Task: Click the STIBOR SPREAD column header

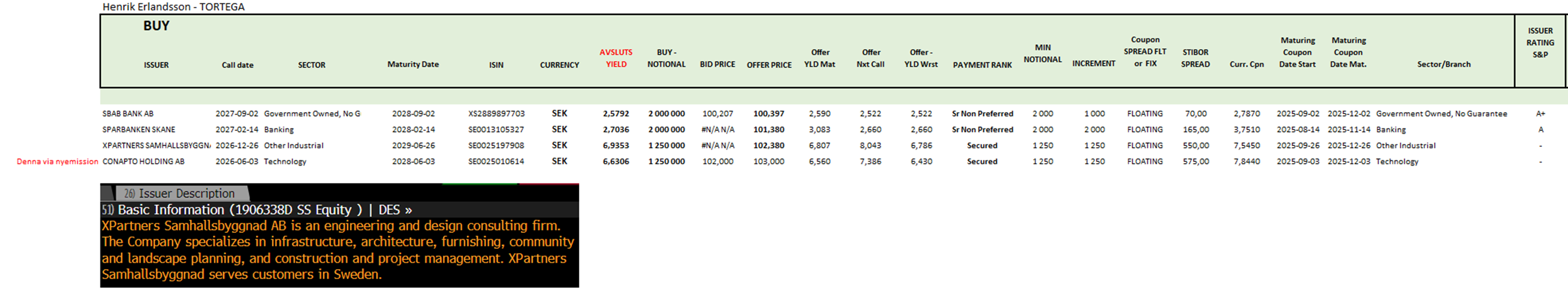Action: coord(1195,59)
